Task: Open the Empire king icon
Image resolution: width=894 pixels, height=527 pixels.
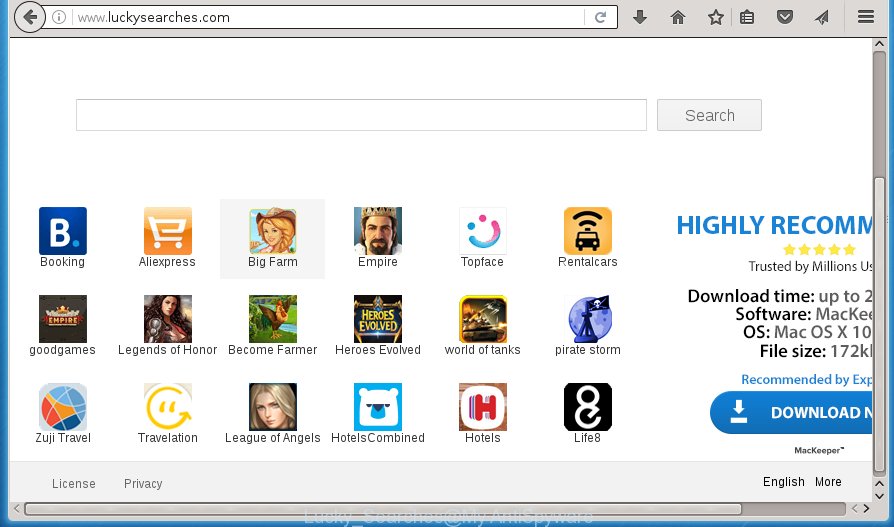Action: tap(377, 231)
